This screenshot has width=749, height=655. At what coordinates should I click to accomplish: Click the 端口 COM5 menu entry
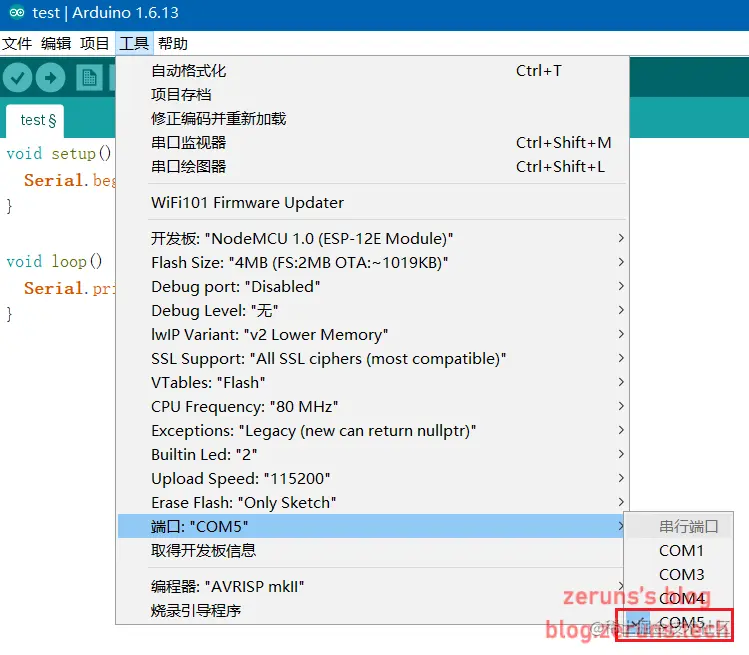point(372,526)
